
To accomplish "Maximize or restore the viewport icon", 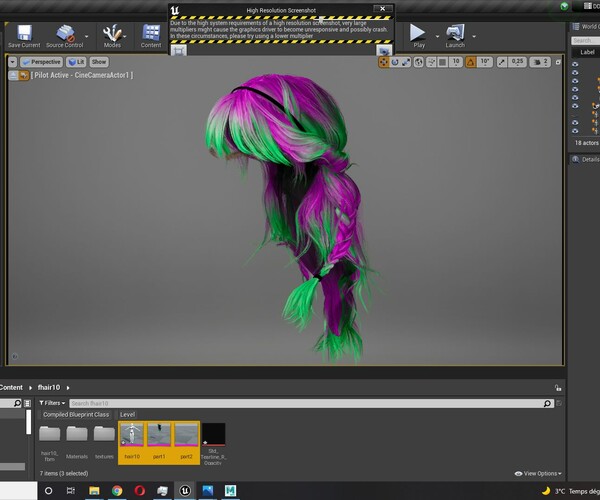I will click(558, 62).
